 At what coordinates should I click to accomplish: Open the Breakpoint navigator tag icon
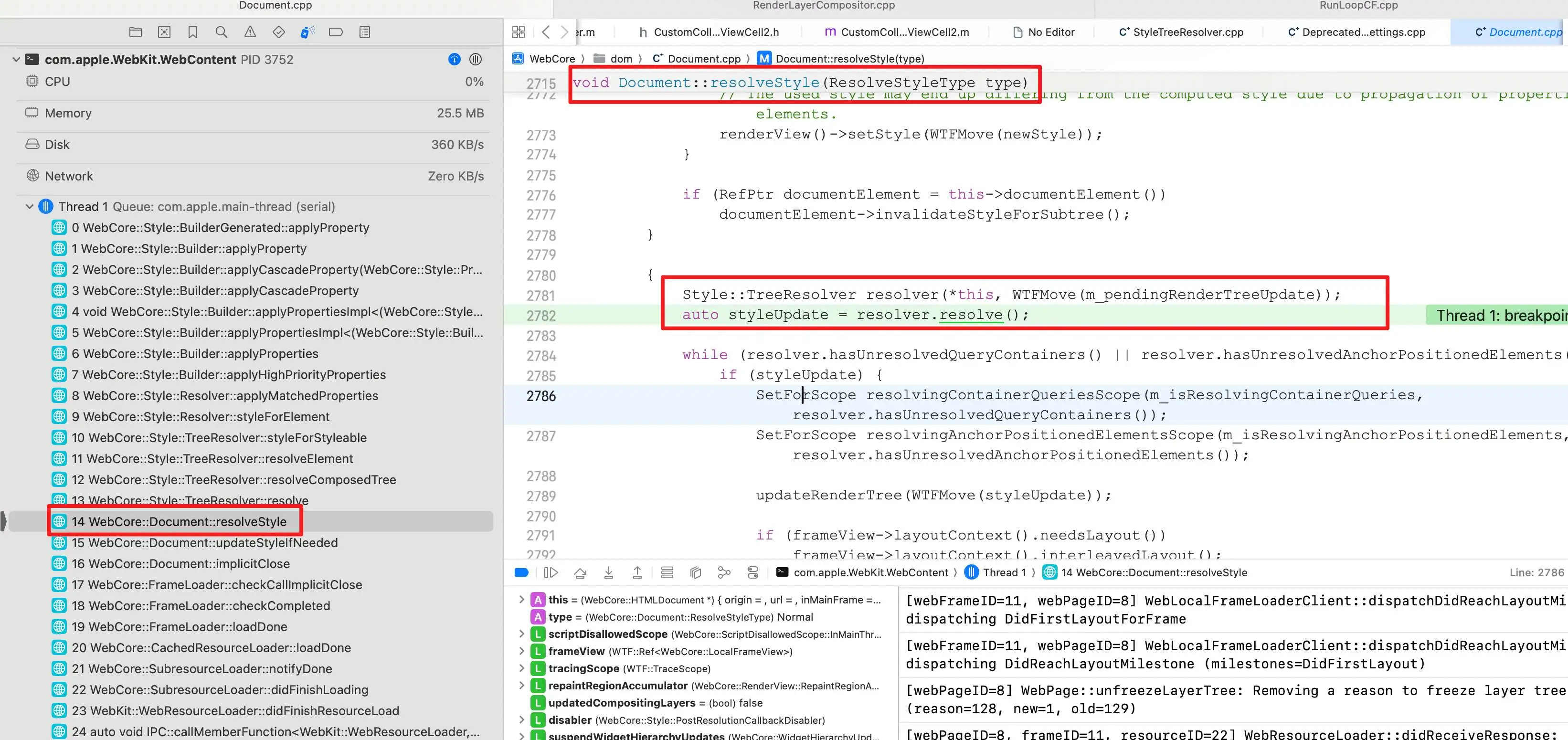tap(335, 32)
